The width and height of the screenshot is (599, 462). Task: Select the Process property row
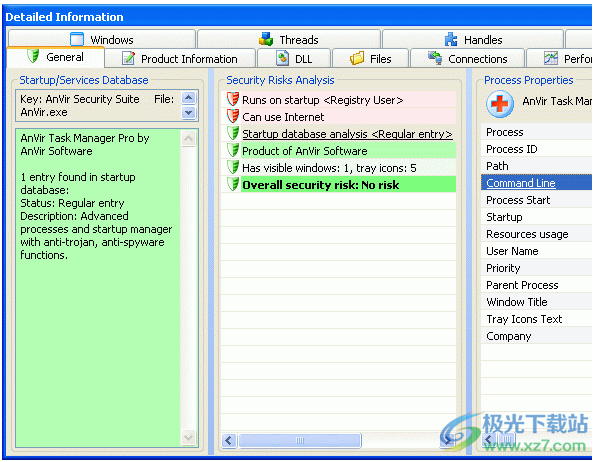tap(536, 132)
